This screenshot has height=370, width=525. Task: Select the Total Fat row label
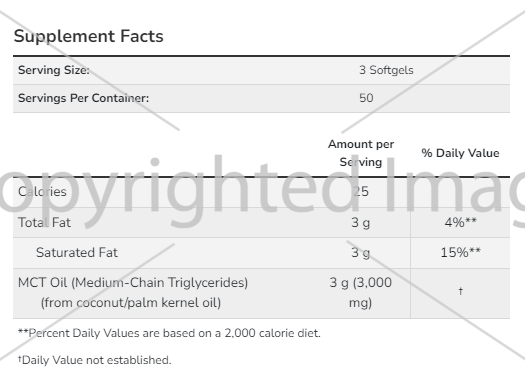[x=44, y=222]
